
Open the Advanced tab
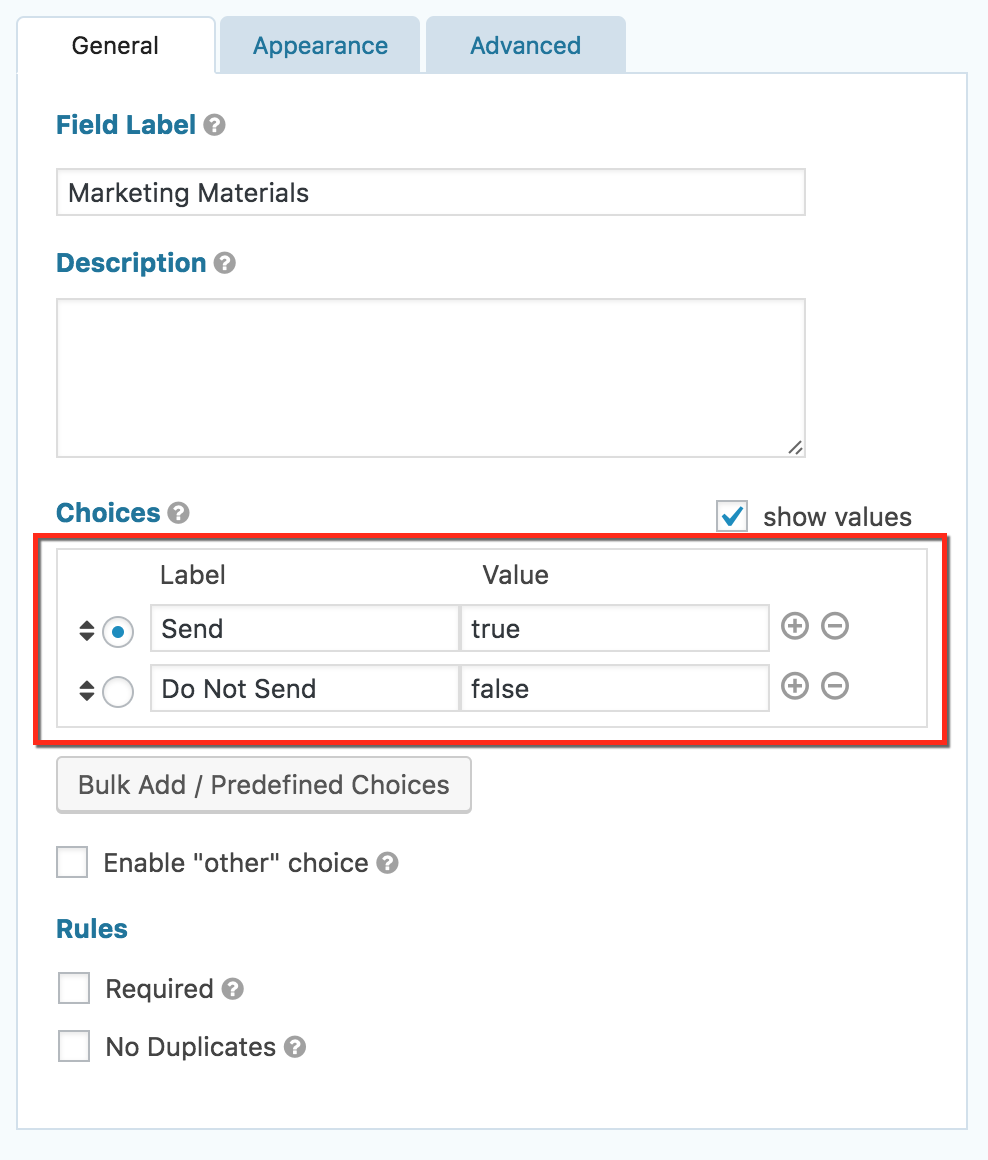coord(525,46)
